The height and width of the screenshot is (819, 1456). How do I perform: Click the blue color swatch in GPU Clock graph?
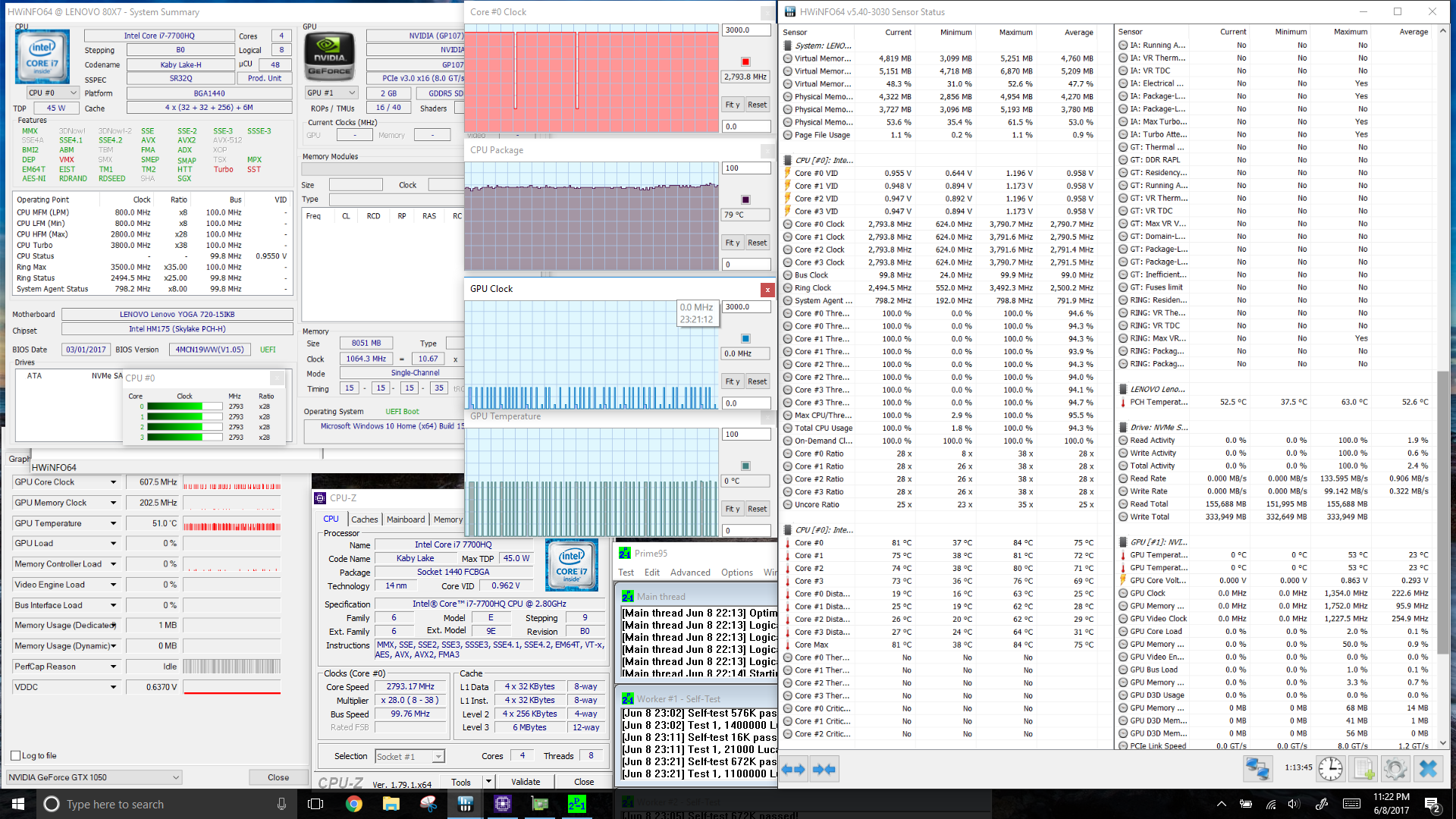pos(745,338)
